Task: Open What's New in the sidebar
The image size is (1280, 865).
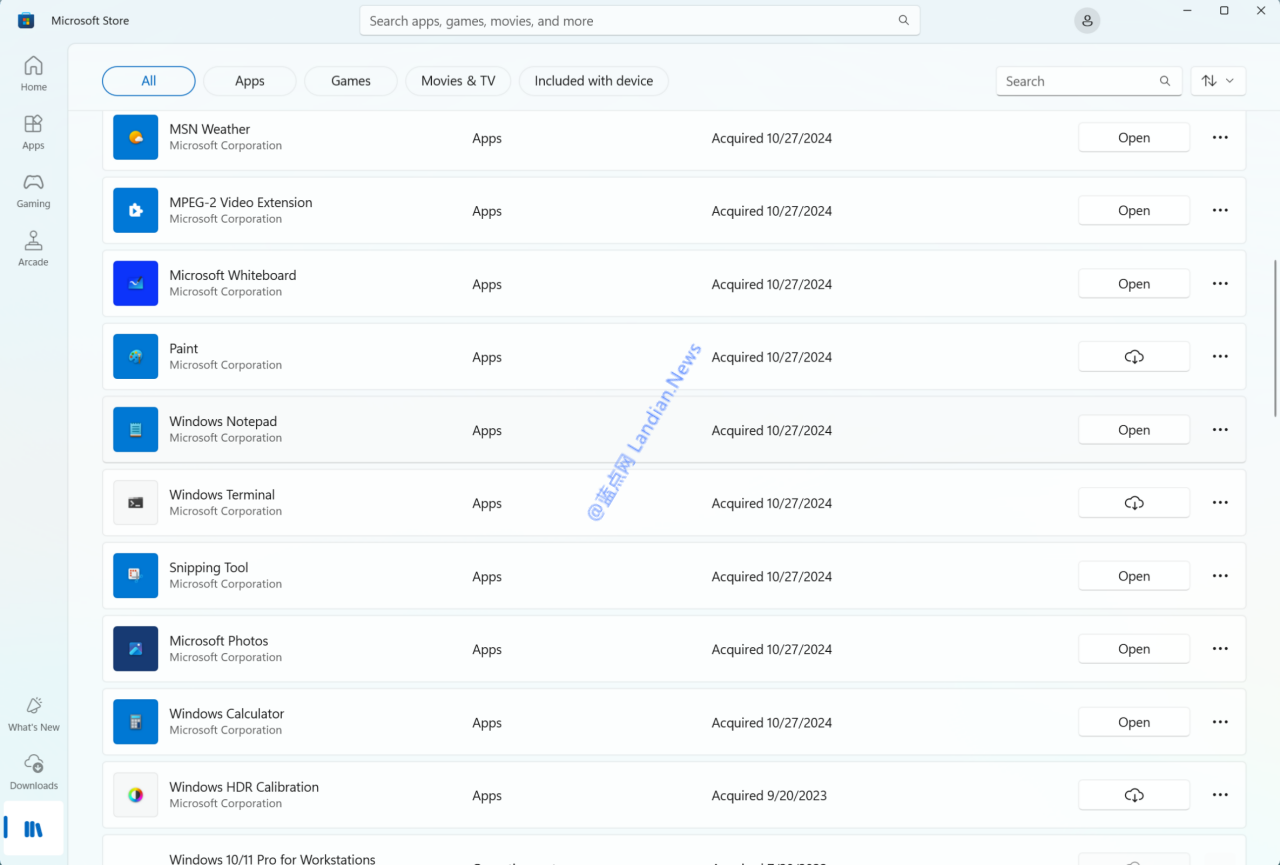Action: [34, 713]
